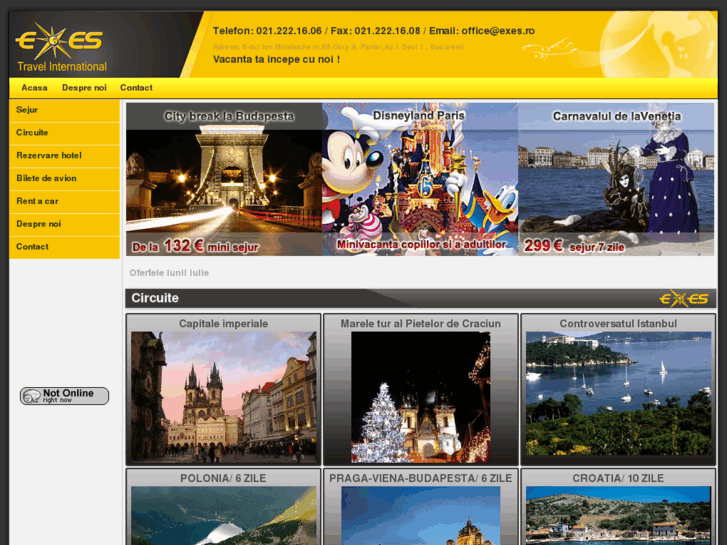The height and width of the screenshot is (545, 727).
Task: Open the Carnavalul de la Venetia banner
Action: pos(616,179)
